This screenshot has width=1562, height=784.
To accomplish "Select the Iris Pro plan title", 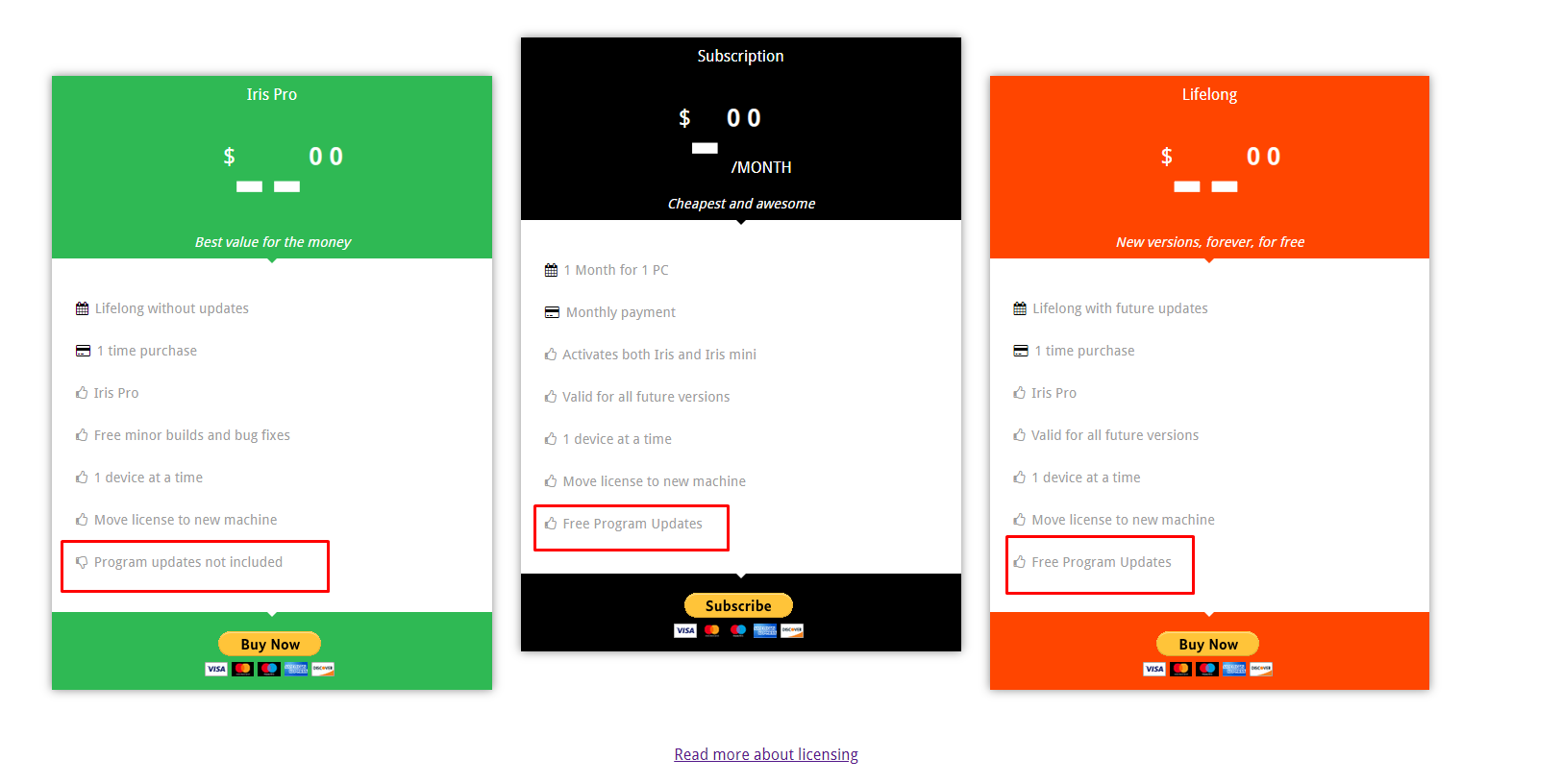I will pyautogui.click(x=272, y=94).
